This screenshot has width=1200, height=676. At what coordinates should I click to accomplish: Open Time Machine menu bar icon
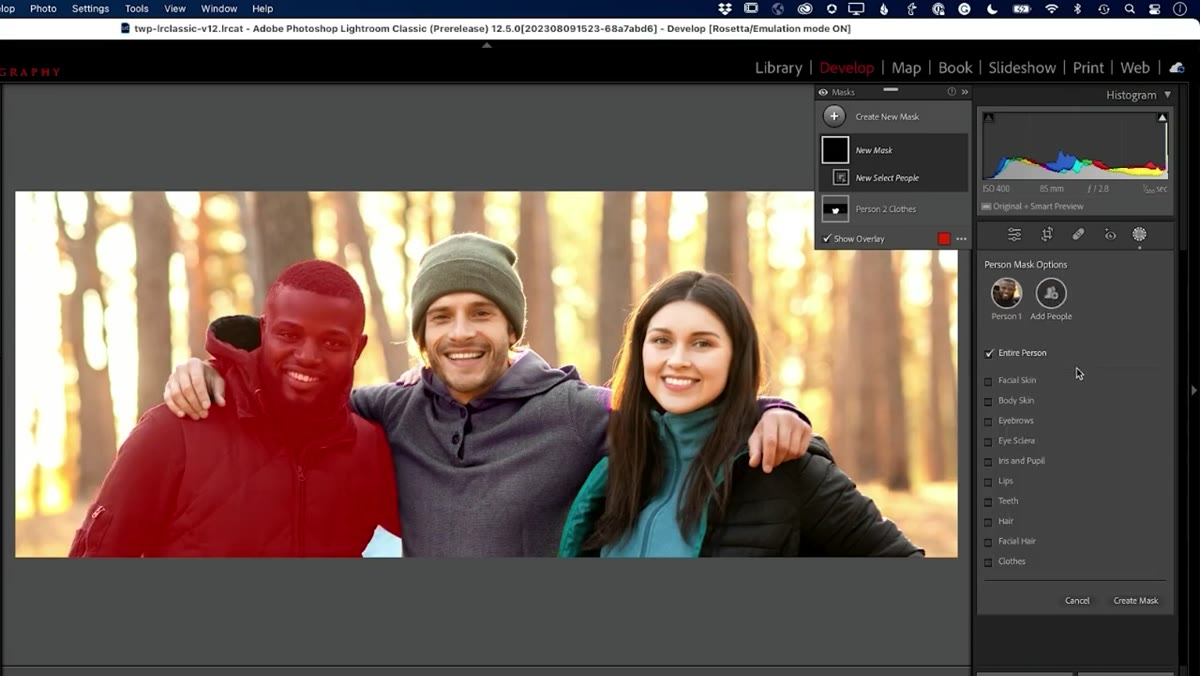1103,9
